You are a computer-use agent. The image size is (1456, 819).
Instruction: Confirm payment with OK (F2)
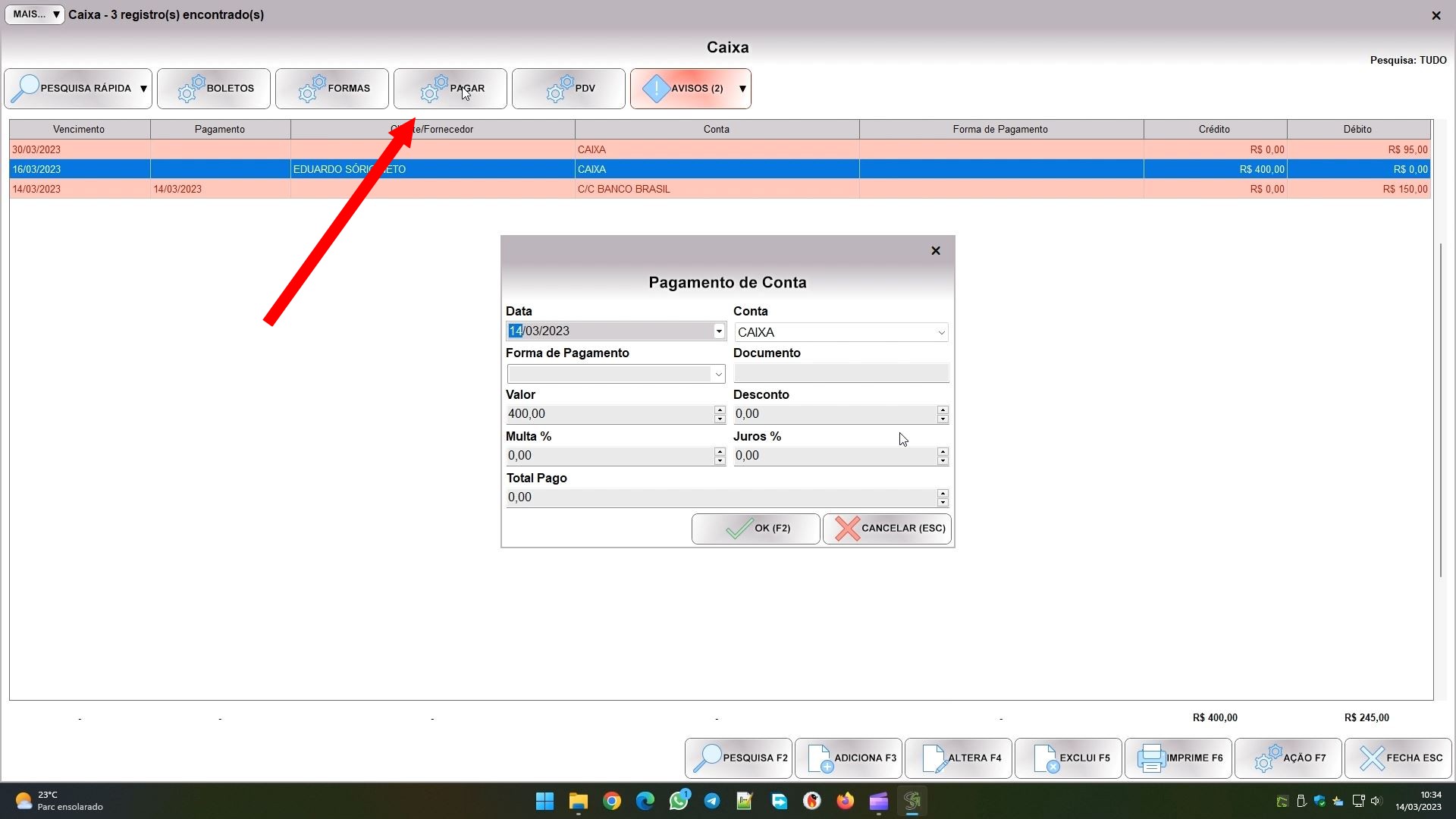pyautogui.click(x=755, y=529)
